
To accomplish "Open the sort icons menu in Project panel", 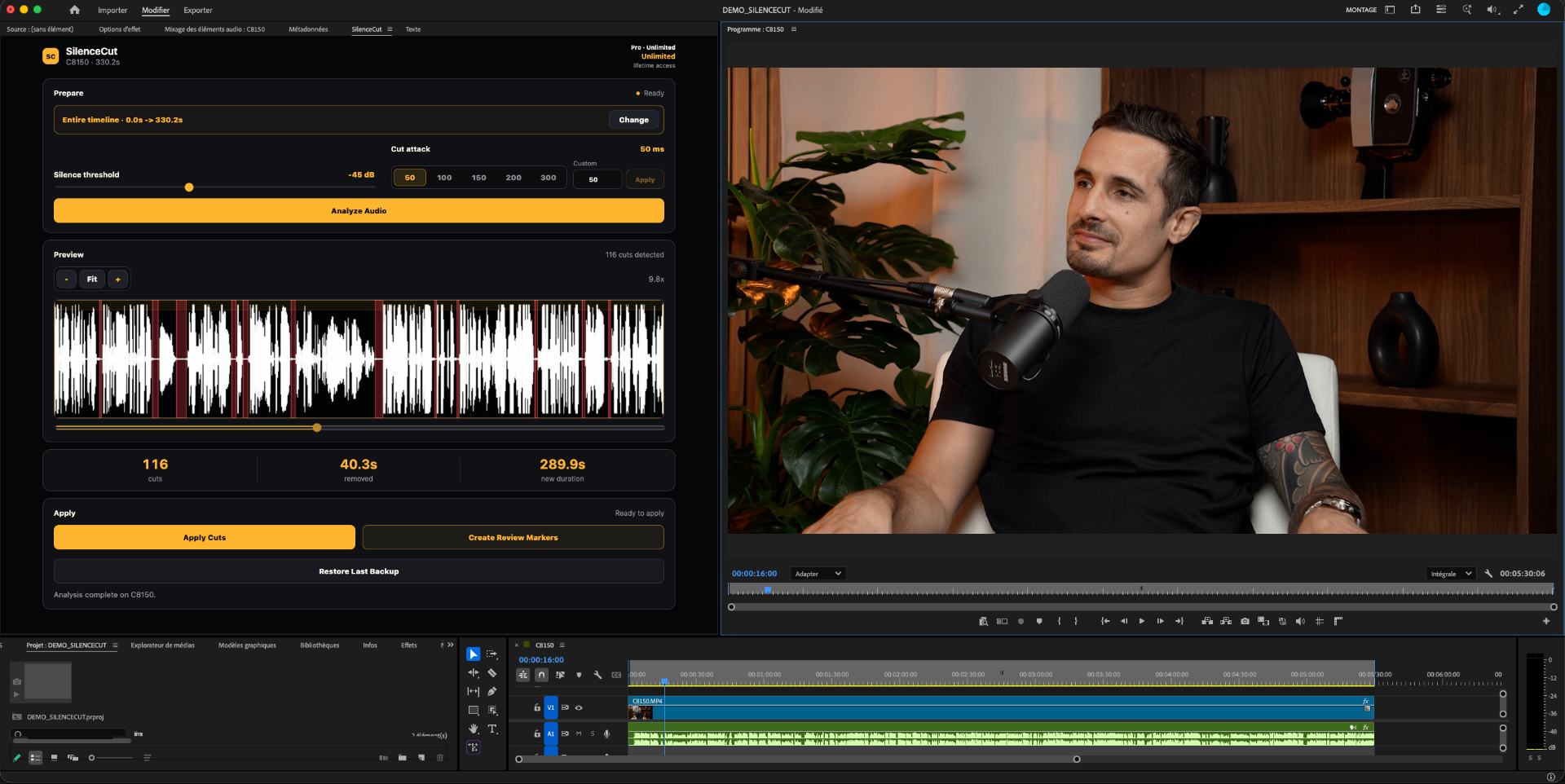I will 148,758.
